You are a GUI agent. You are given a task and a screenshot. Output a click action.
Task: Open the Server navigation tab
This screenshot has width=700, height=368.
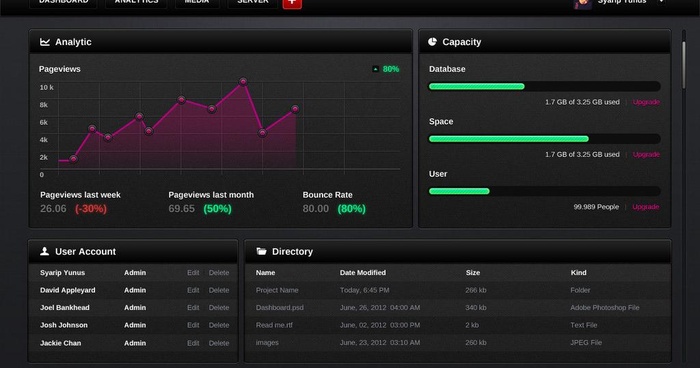[253, 3]
